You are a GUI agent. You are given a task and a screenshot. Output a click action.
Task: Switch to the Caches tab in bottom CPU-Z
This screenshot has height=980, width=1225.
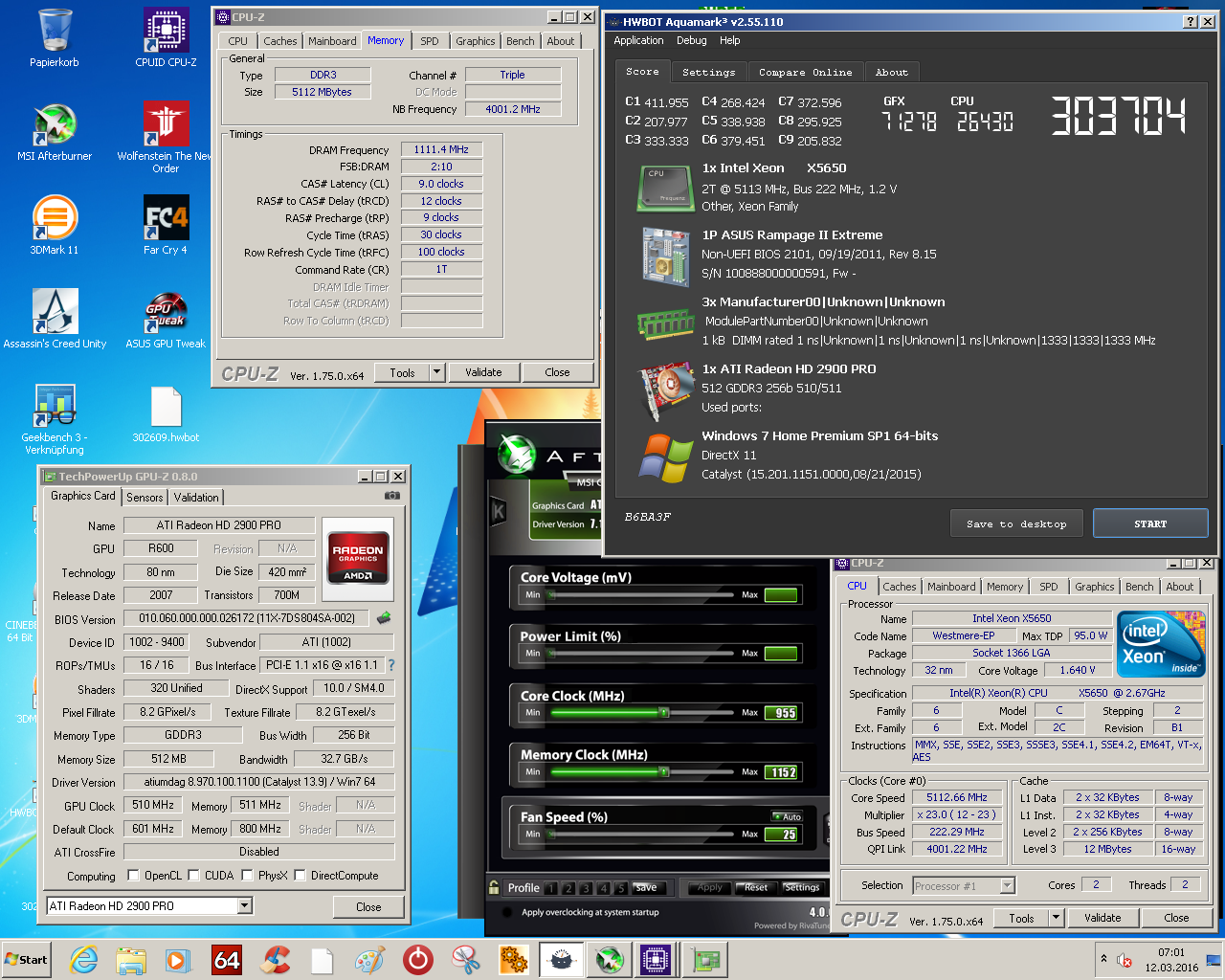(899, 587)
